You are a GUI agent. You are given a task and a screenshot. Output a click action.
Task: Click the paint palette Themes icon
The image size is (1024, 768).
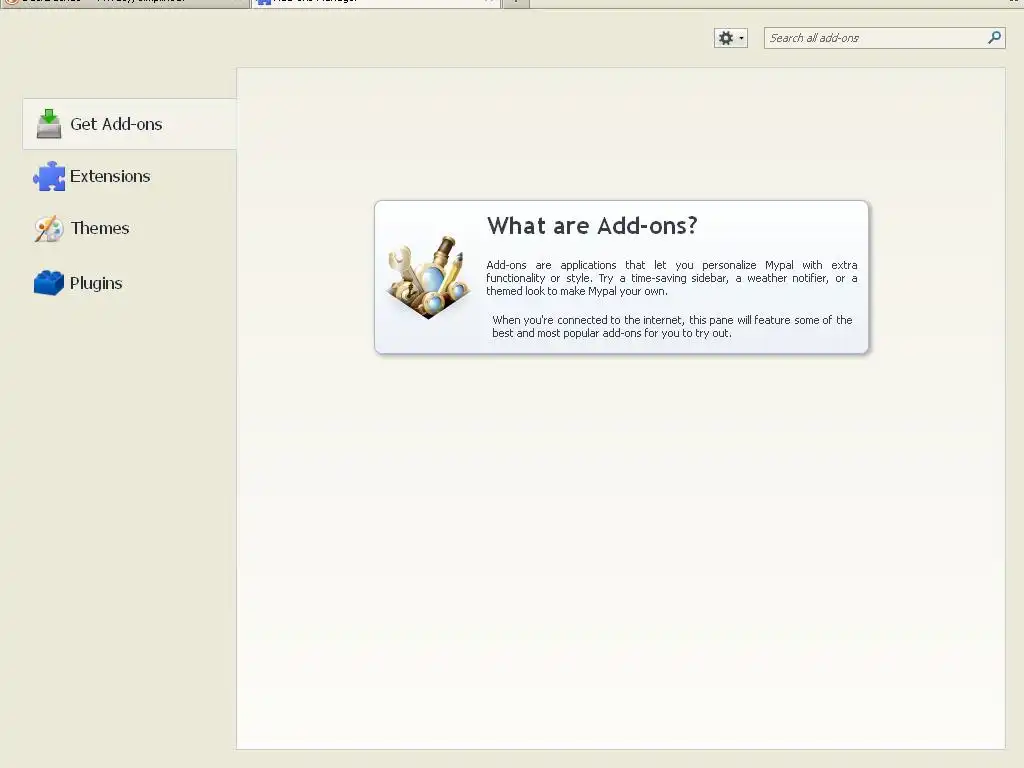pyautogui.click(x=49, y=229)
